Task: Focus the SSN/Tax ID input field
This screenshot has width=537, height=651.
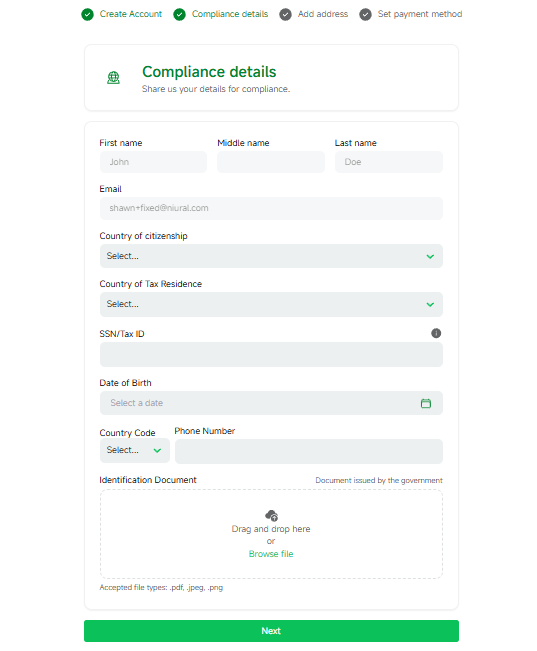Action: [271, 355]
